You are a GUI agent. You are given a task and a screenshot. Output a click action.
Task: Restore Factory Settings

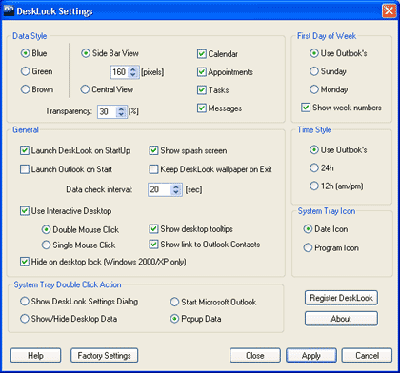(x=104, y=356)
